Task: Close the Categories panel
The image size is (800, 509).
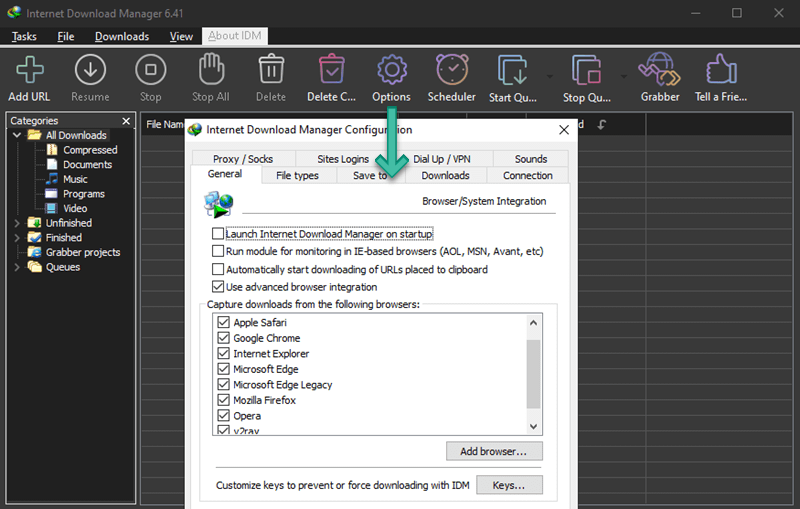Action: [x=126, y=121]
